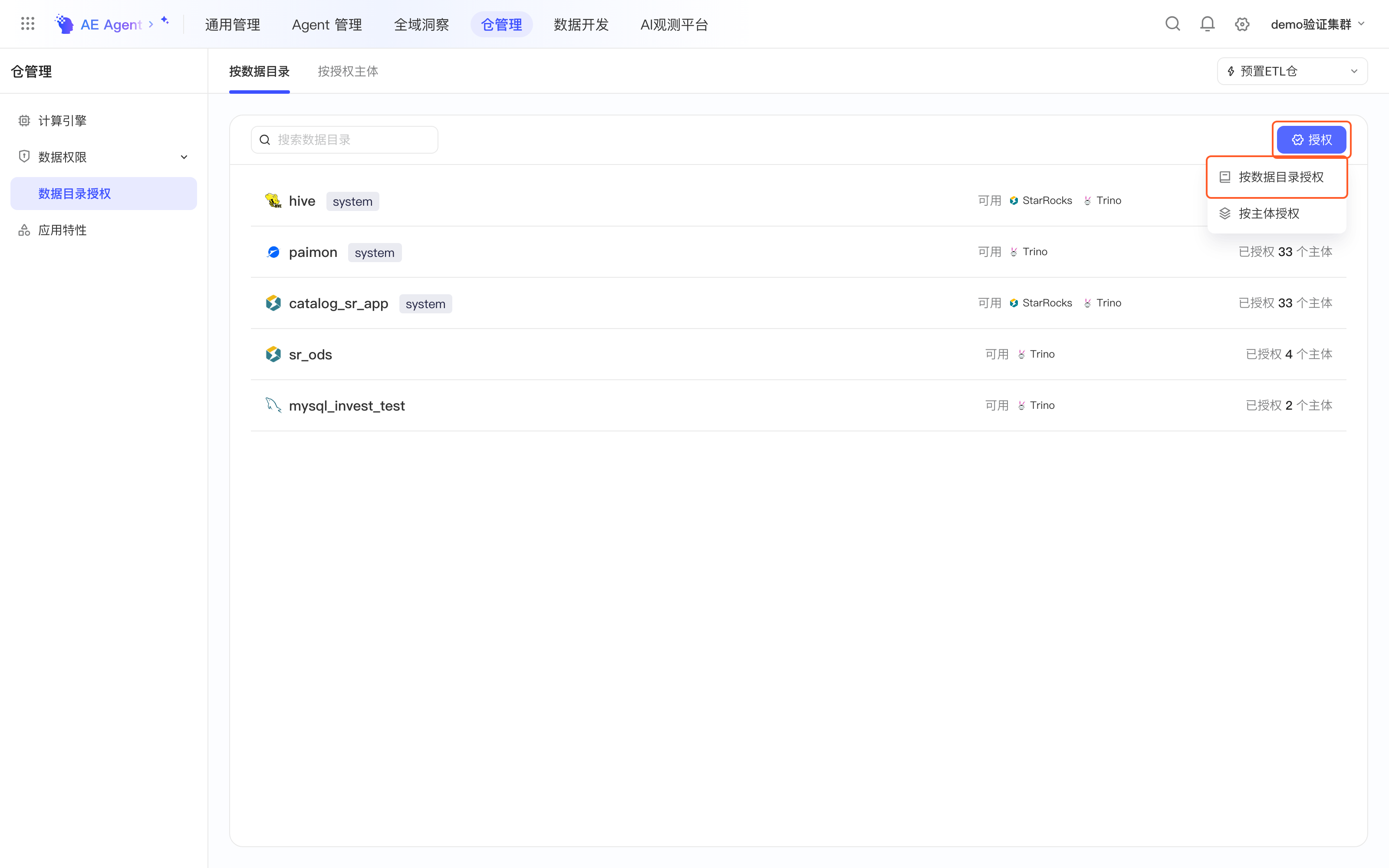Click the sparkle icon beside AE Agent
The height and width of the screenshot is (868, 1389).
tap(165, 21)
